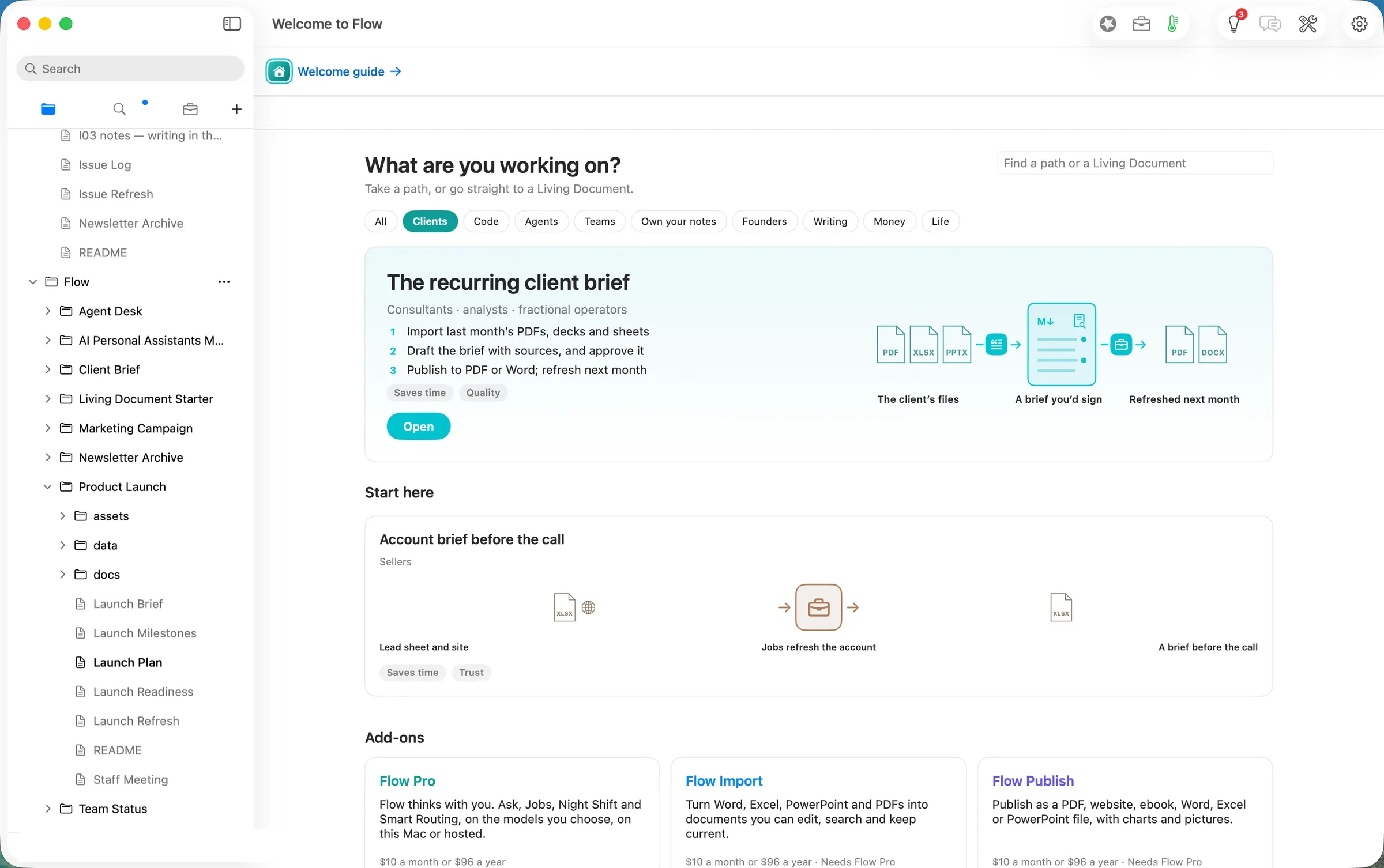This screenshot has width=1384, height=868.
Task: Select the Own your notes chip
Action: pos(678,221)
